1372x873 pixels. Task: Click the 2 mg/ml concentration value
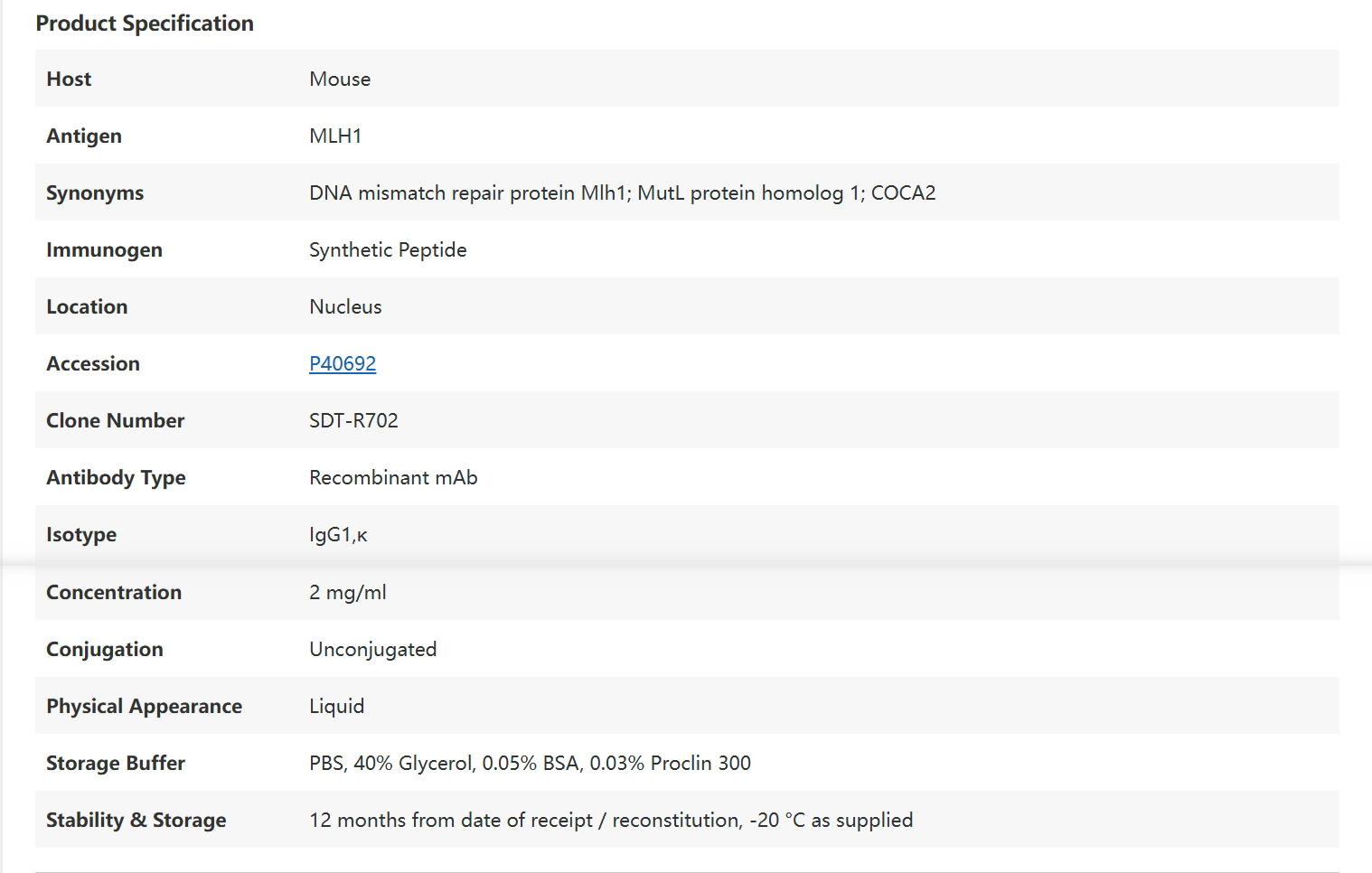click(x=348, y=593)
